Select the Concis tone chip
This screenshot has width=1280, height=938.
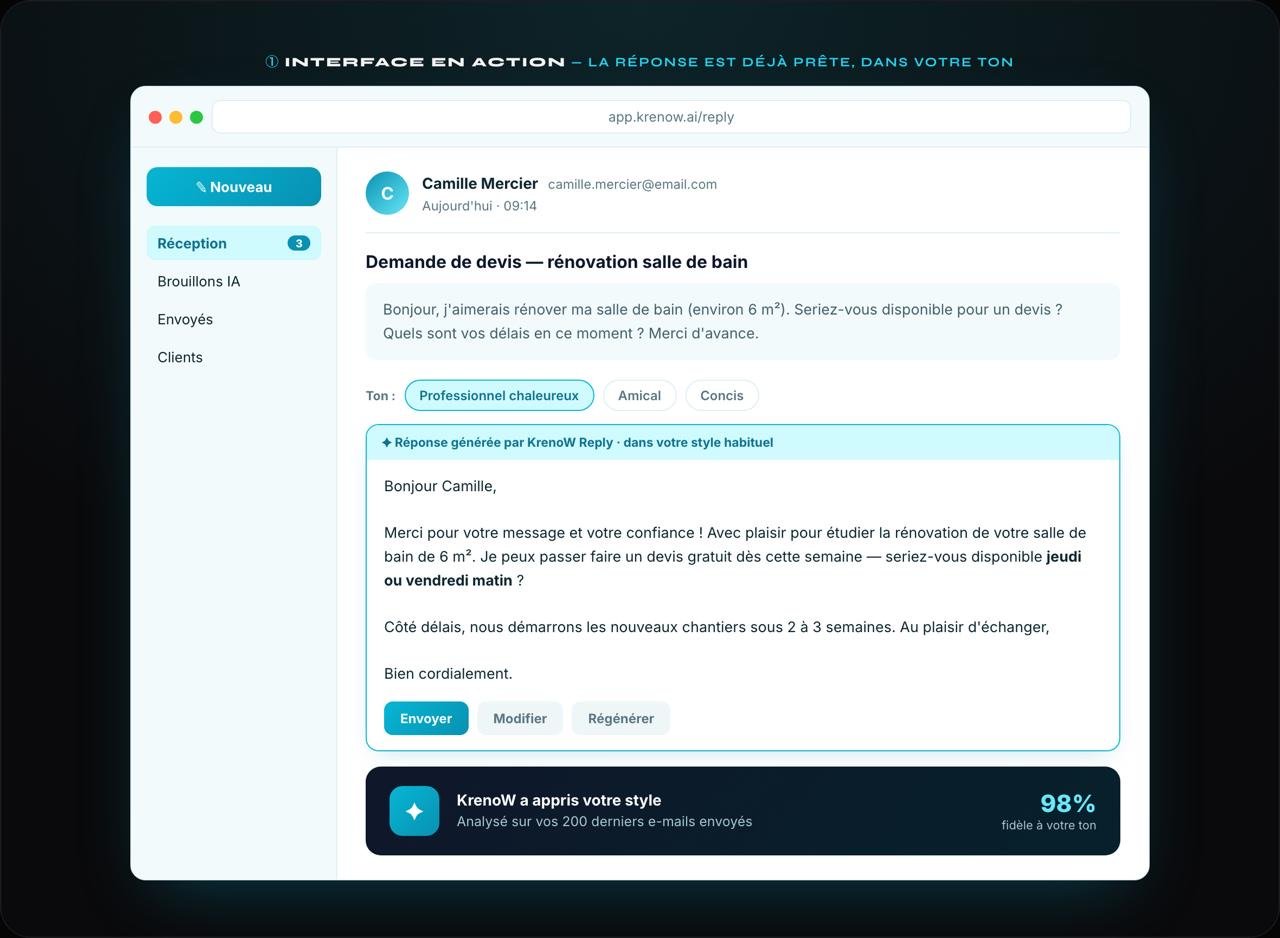click(721, 395)
